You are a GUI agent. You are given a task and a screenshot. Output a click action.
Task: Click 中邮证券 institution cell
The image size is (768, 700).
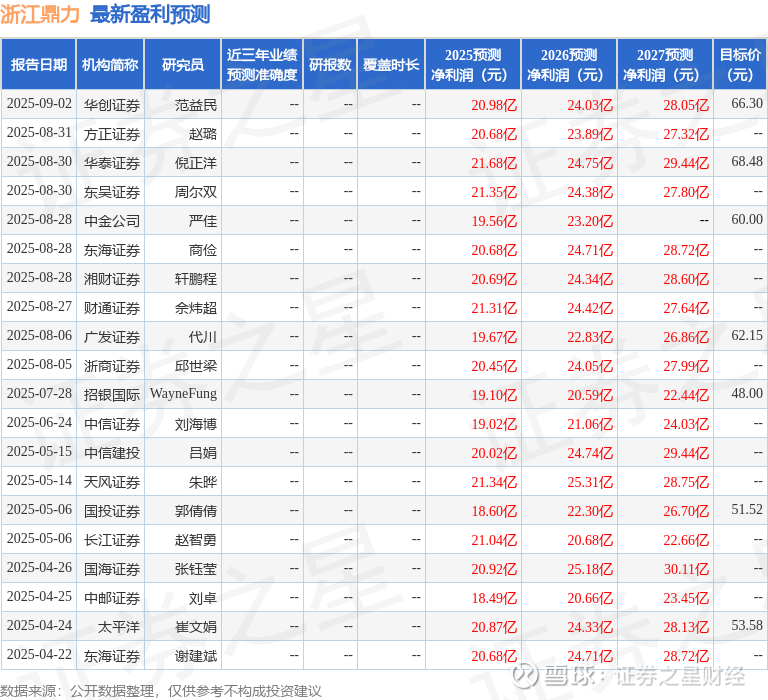point(112,598)
